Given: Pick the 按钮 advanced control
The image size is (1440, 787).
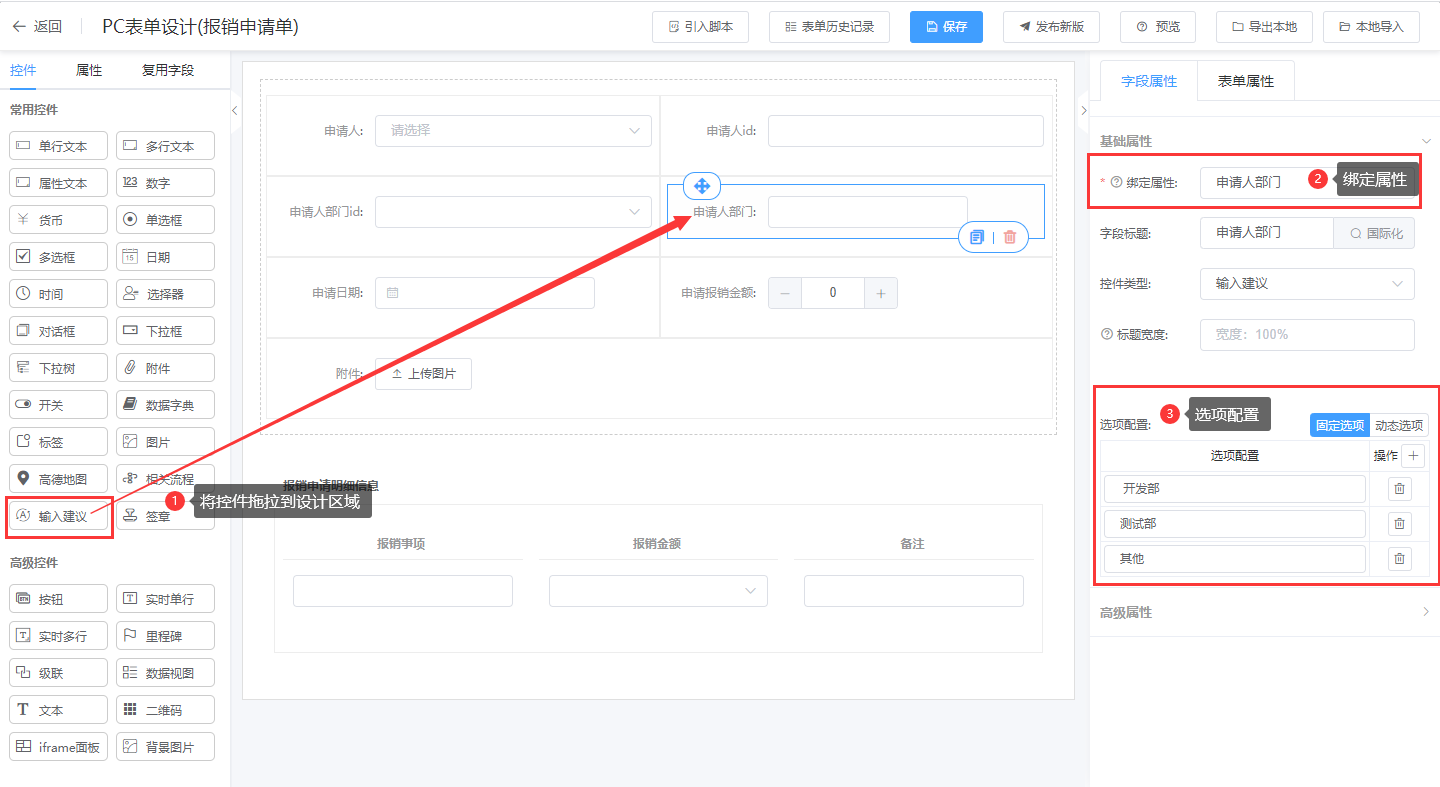Looking at the screenshot, I should pyautogui.click(x=58, y=599).
